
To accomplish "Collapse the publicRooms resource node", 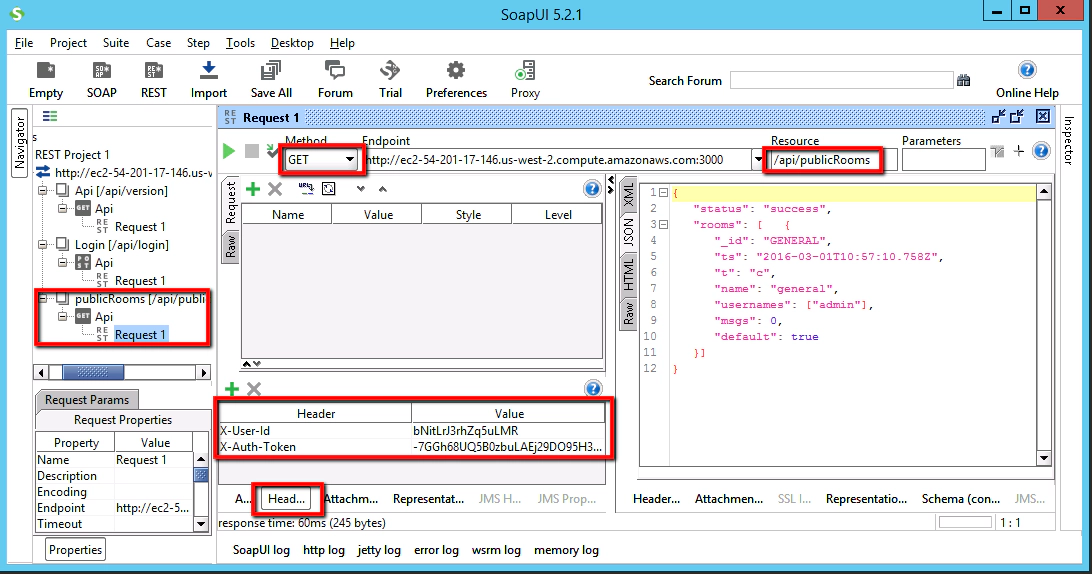I will tap(43, 298).
